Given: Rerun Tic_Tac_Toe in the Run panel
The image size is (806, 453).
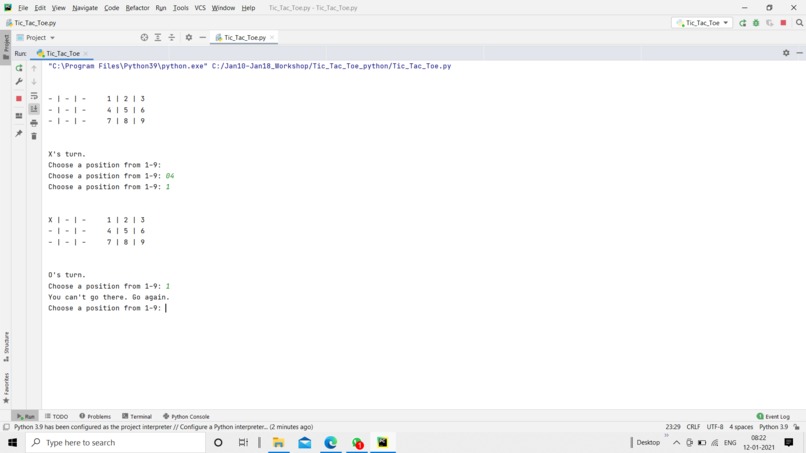Looking at the screenshot, I should click(19, 68).
